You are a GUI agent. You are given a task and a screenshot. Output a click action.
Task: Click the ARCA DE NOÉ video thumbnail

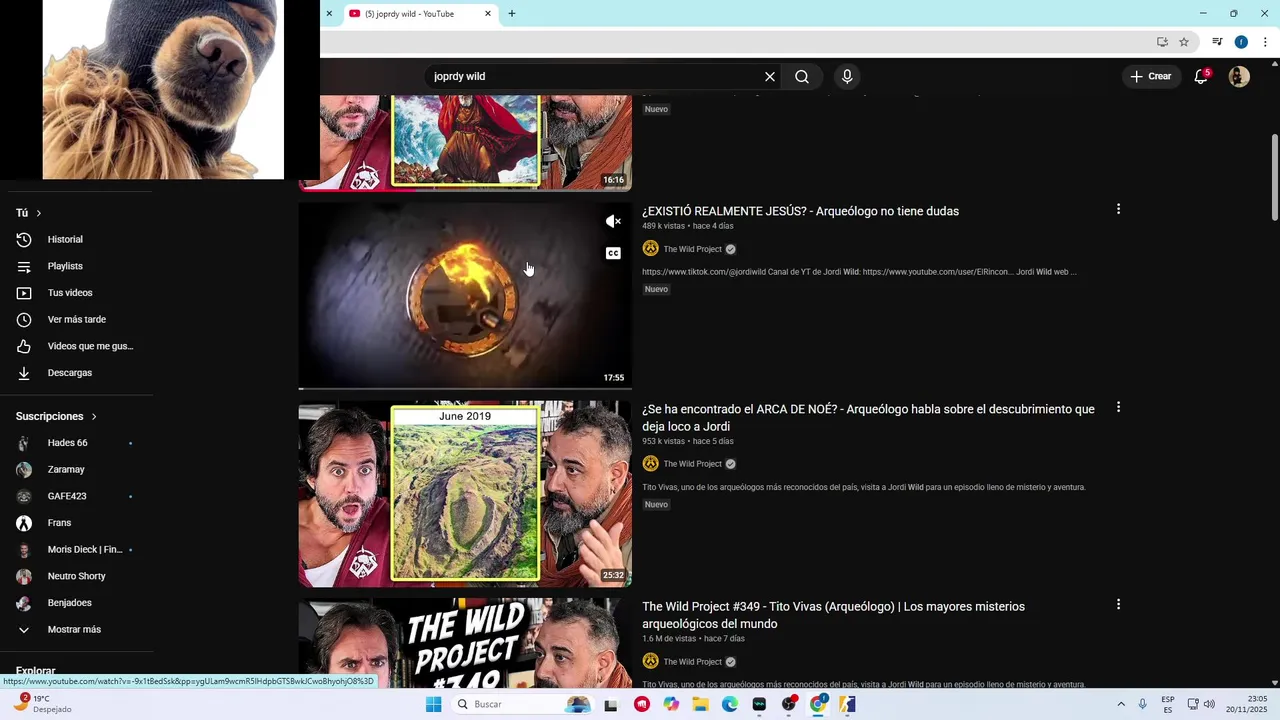[x=465, y=494]
